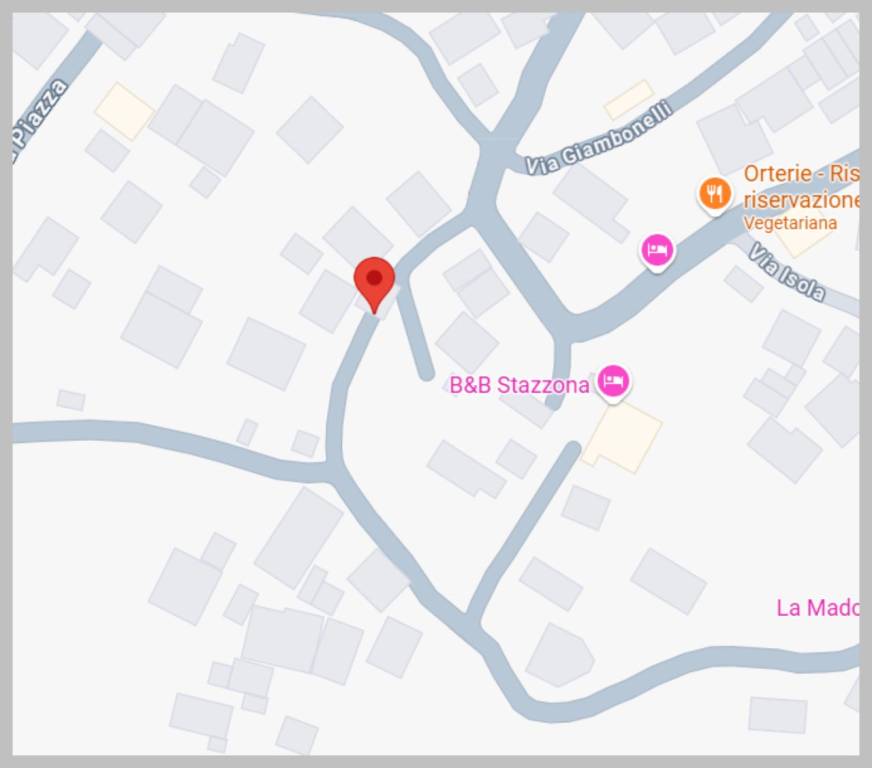Open the B&B Stazzona pink hotel icon

pyautogui.click(x=613, y=383)
